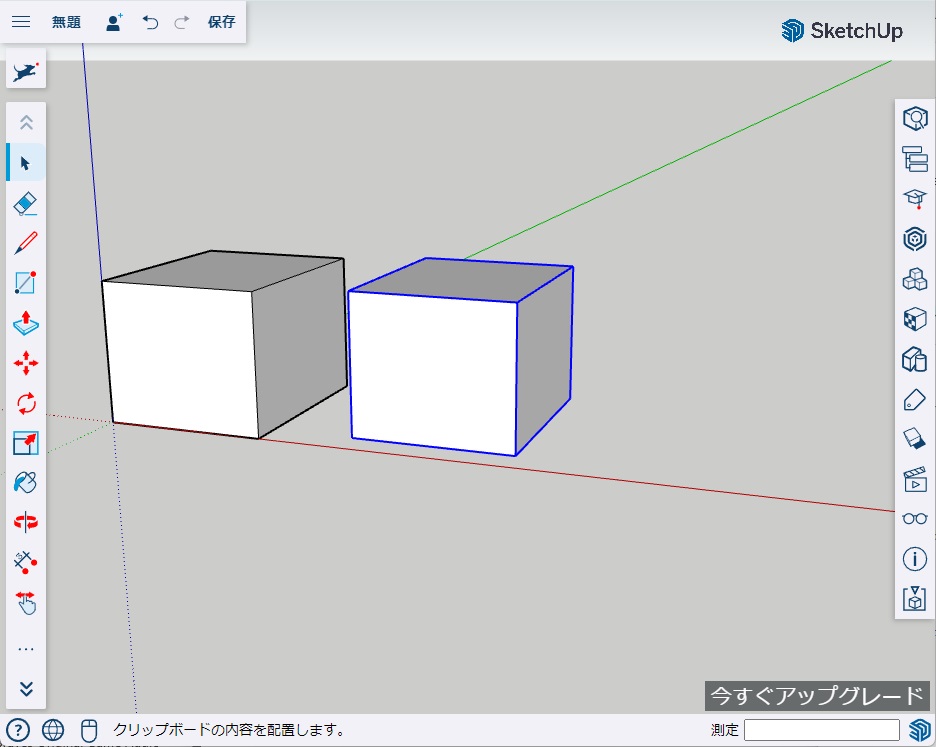Screen dimensions: 936x747
Task: Collapse the left toolbar with up chevrons
Action: pos(26,123)
